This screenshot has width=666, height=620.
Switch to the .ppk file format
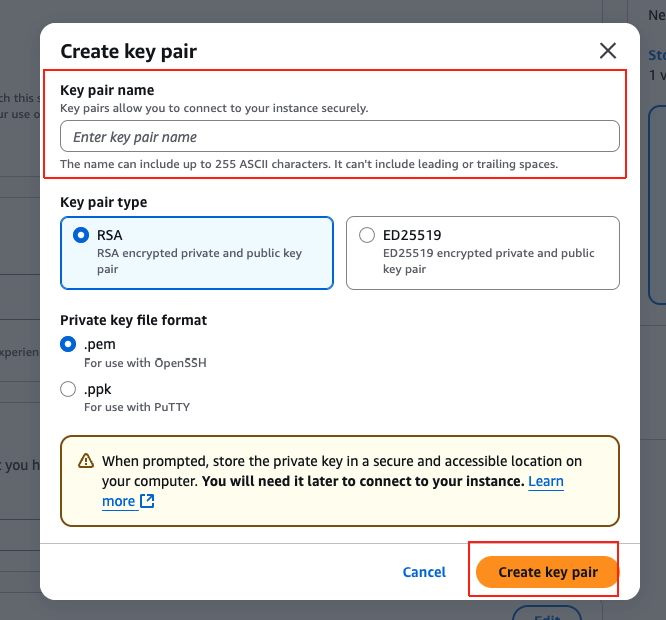pyautogui.click(x=68, y=389)
